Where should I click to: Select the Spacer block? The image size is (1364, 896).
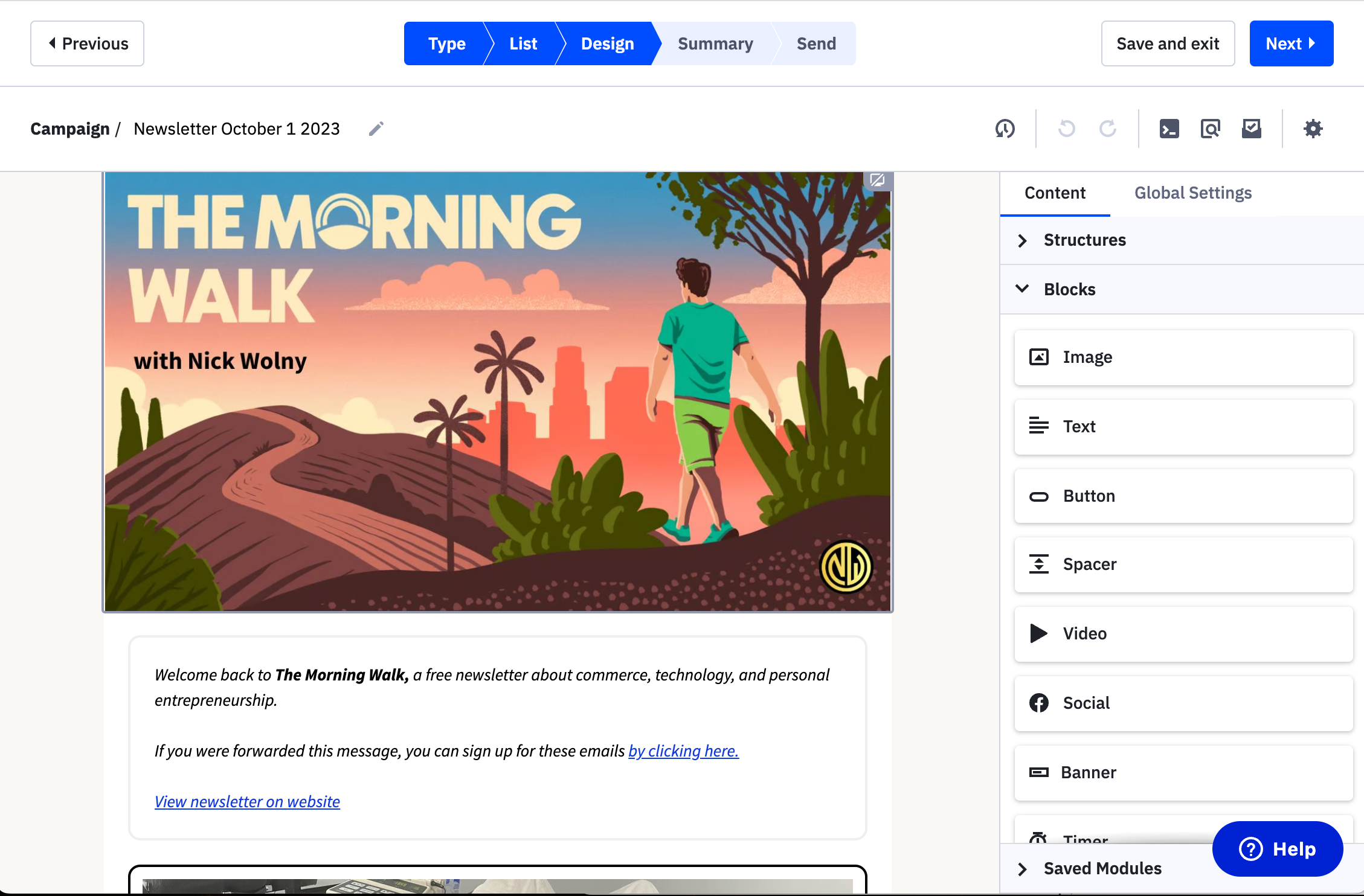coord(1183,564)
